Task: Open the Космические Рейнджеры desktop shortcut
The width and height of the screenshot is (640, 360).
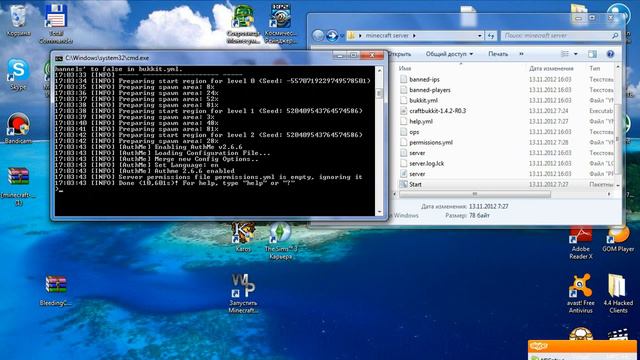Action: [280, 24]
